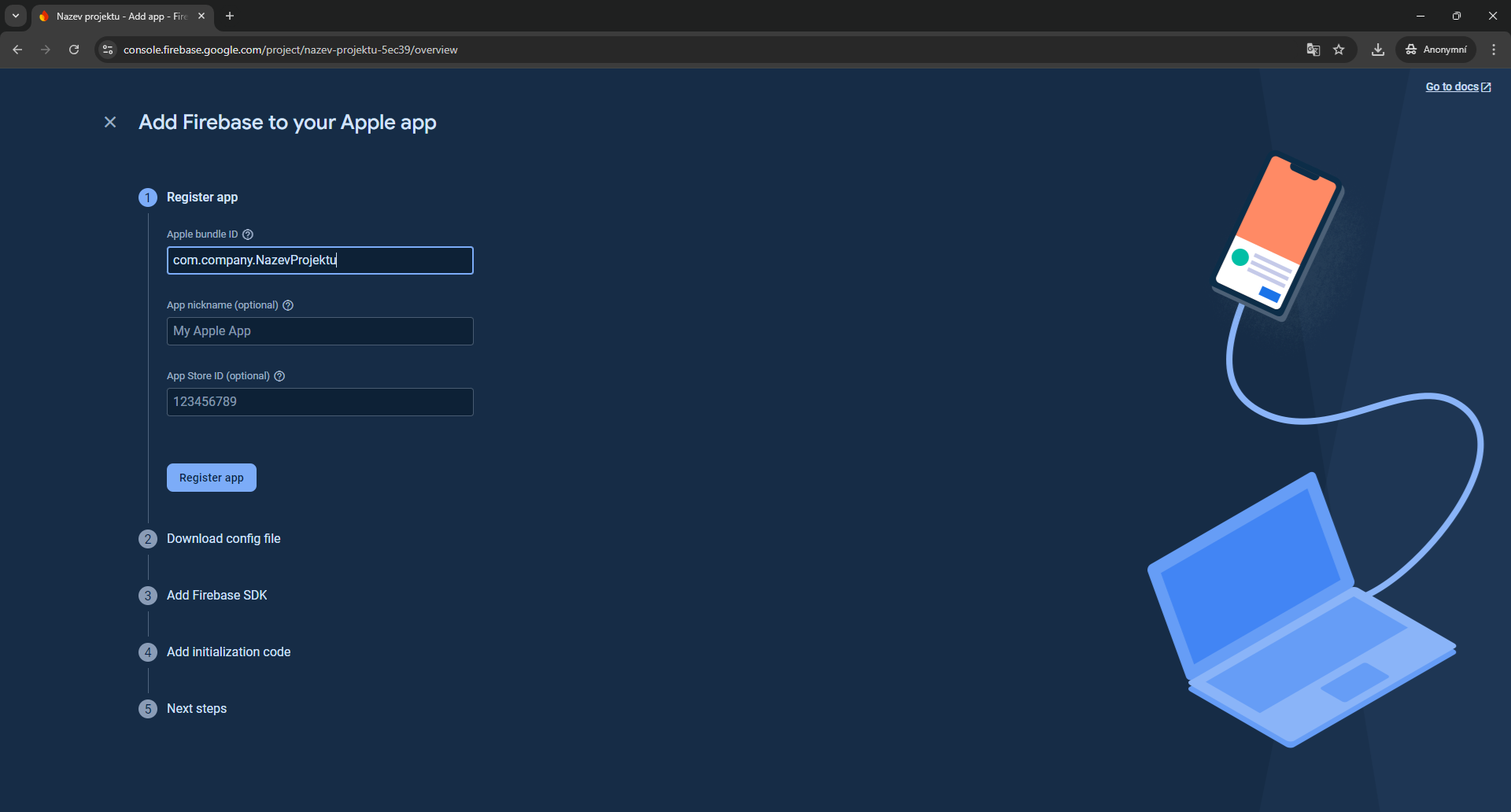The height and width of the screenshot is (812, 1511).
Task: Open the Chrome three-dot menu
Action: (1494, 50)
